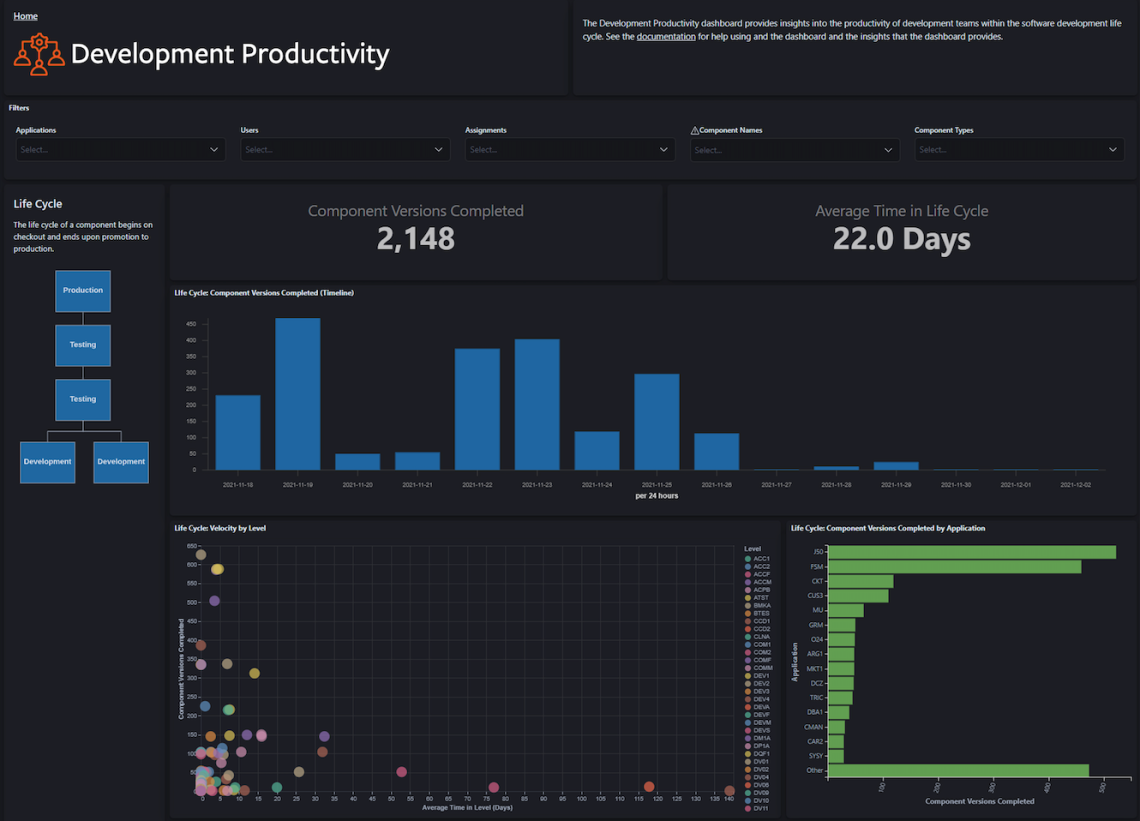Image resolution: width=1140 pixels, height=821 pixels.
Task: Click the Other bar at the chart bottom
Action: click(x=957, y=770)
